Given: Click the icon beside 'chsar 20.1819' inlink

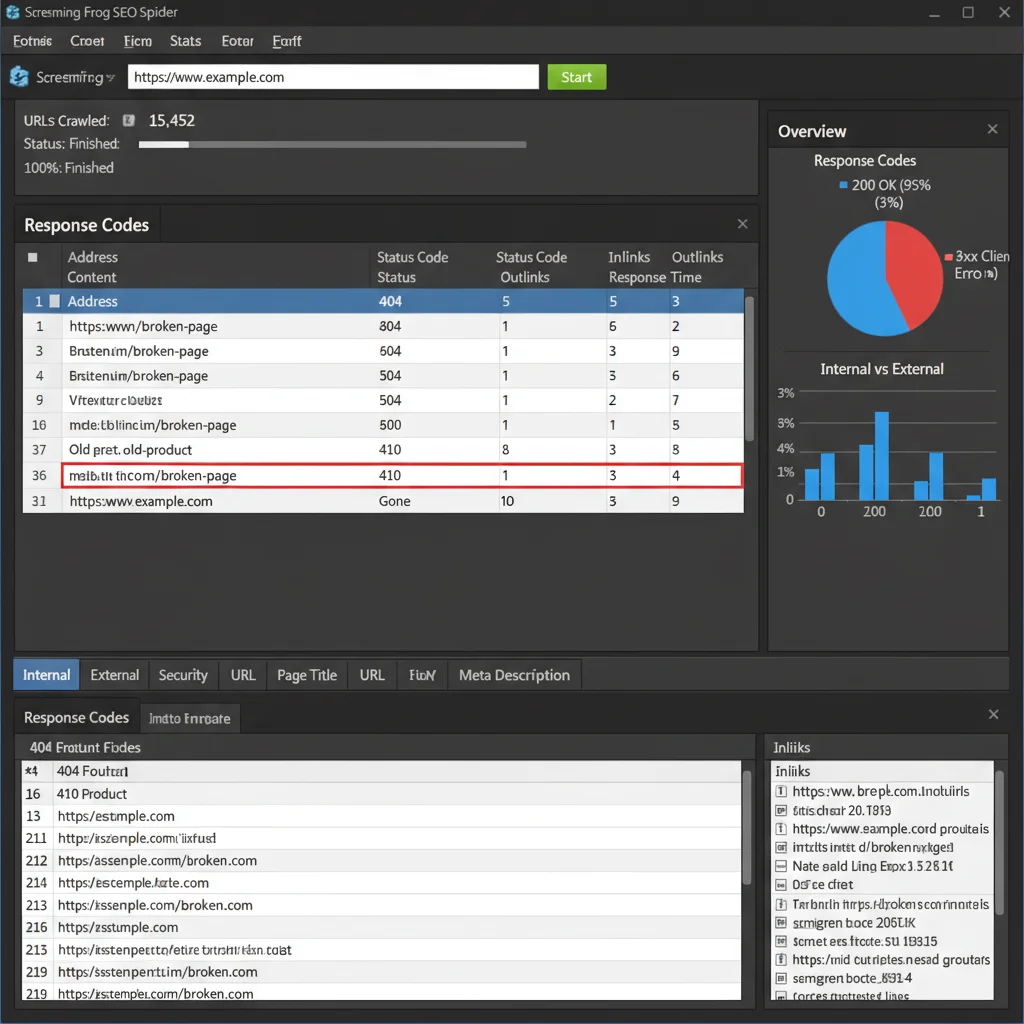Looking at the screenshot, I should tap(780, 810).
